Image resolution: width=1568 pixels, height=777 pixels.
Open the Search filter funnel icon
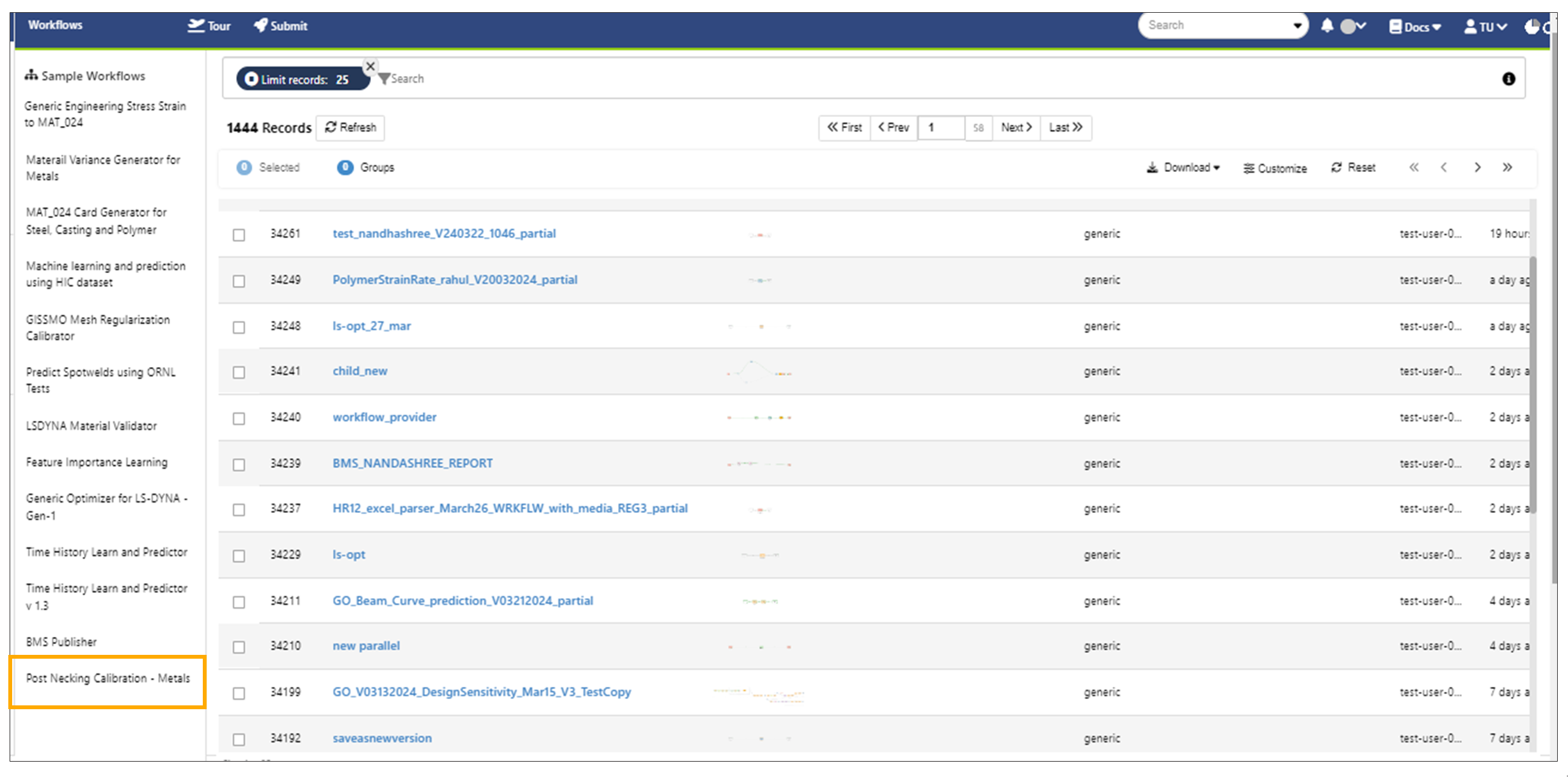(384, 78)
